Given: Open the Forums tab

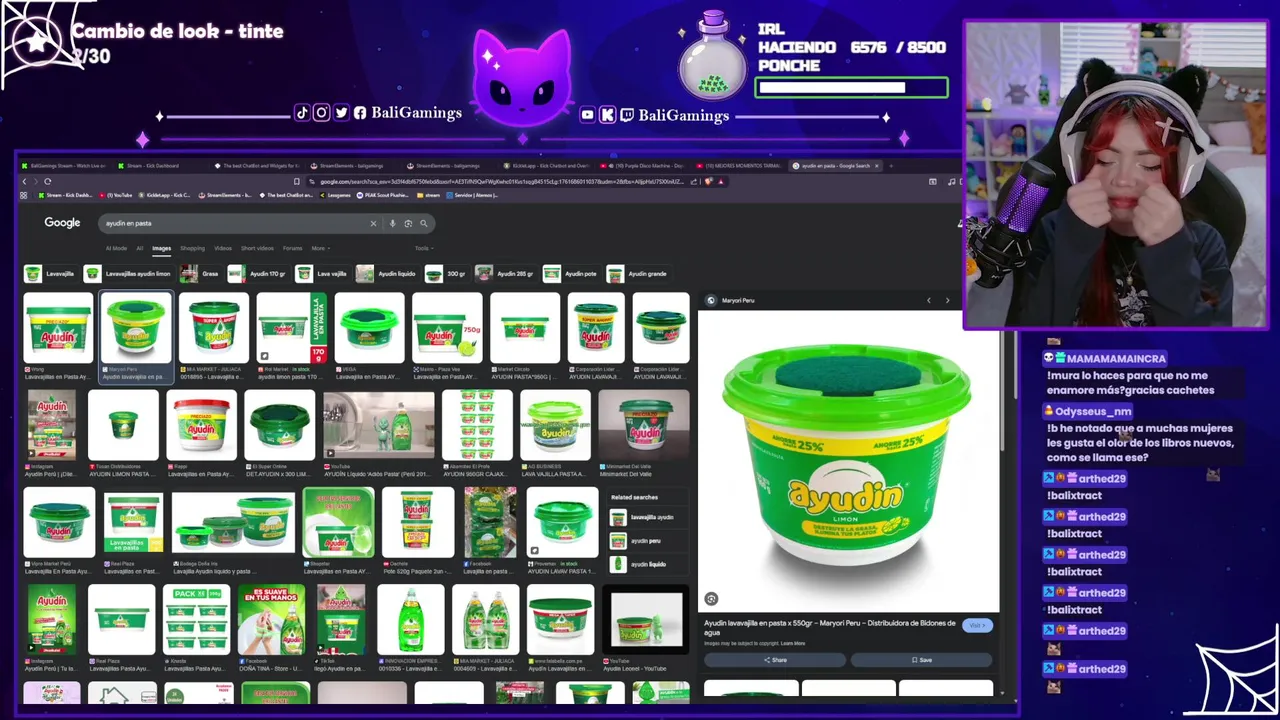Looking at the screenshot, I should click(292, 248).
